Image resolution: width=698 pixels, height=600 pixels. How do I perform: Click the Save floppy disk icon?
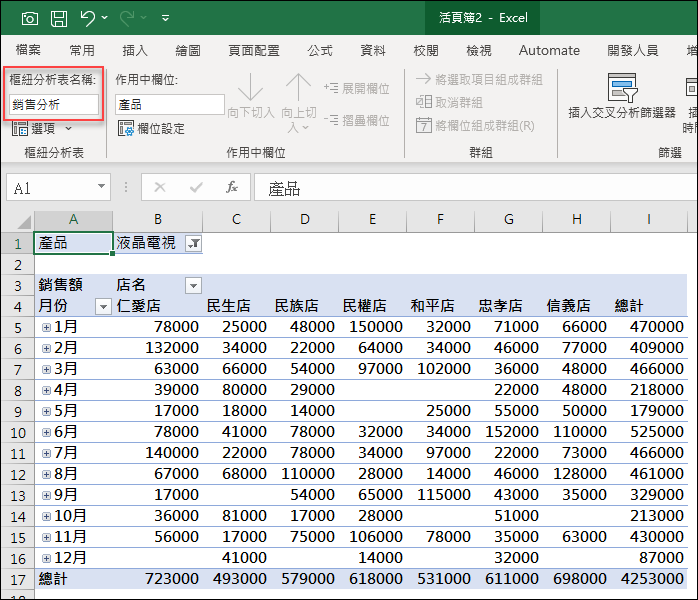click(x=59, y=18)
